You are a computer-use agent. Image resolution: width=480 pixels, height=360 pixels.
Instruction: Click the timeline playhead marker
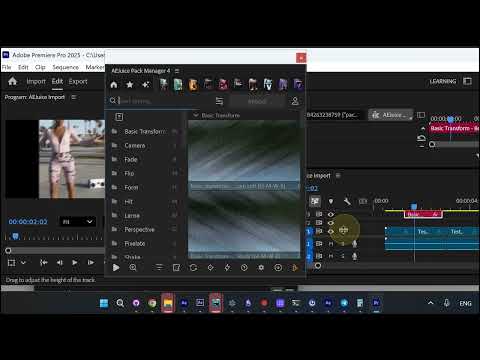[414, 207]
